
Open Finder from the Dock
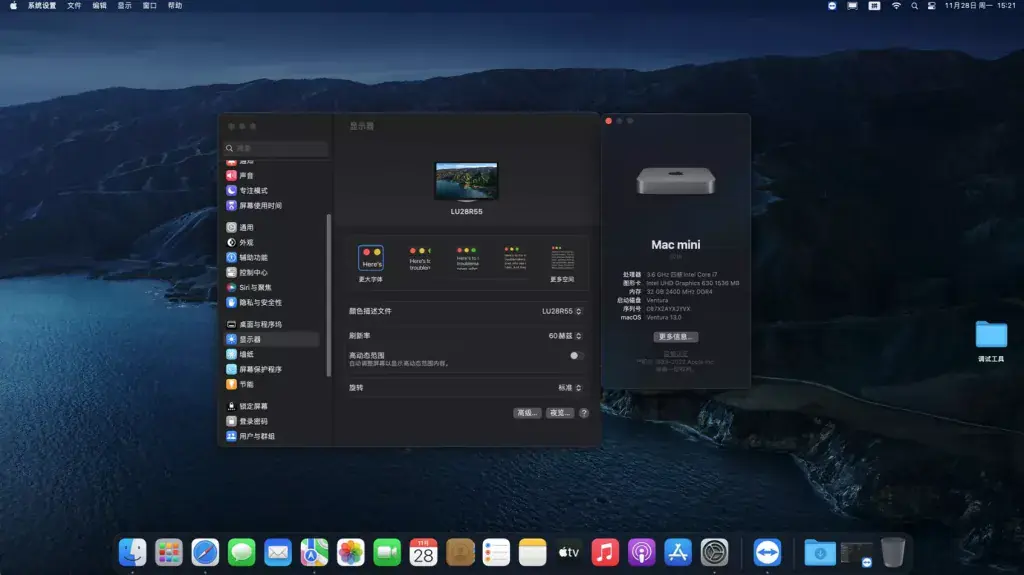[133, 553]
